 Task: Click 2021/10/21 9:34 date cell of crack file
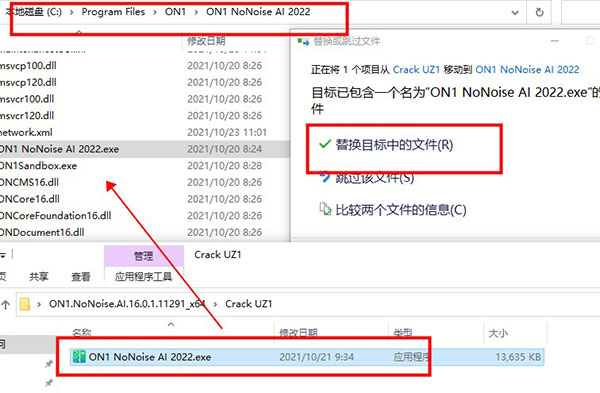tap(316, 357)
